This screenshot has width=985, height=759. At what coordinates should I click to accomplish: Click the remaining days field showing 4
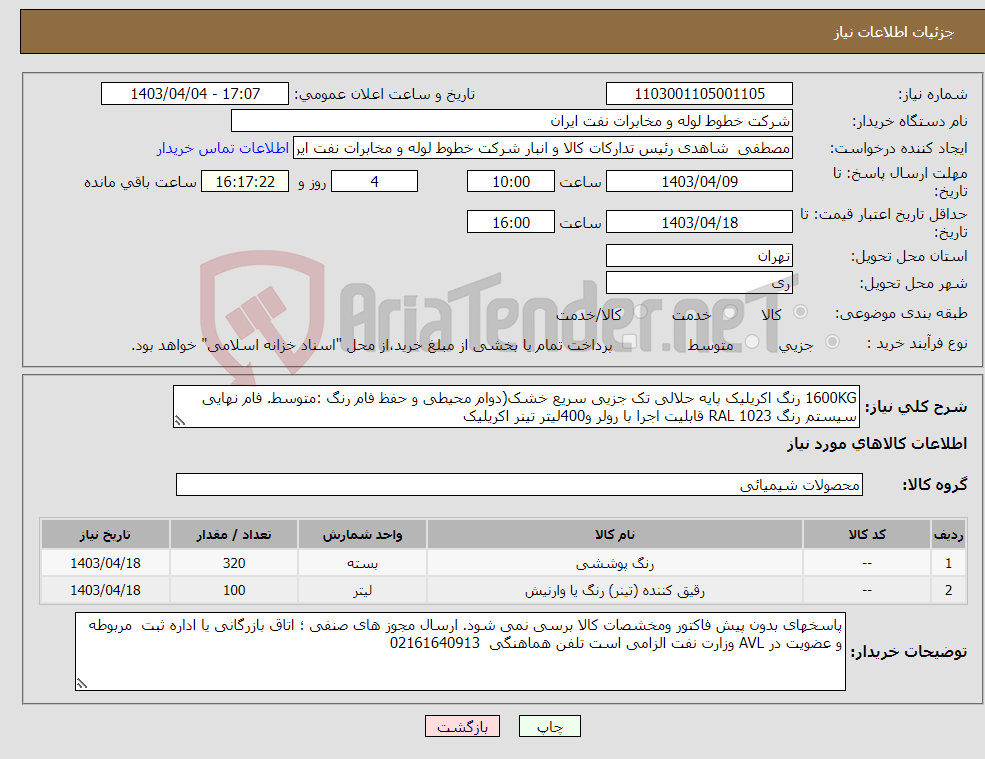pyautogui.click(x=374, y=182)
